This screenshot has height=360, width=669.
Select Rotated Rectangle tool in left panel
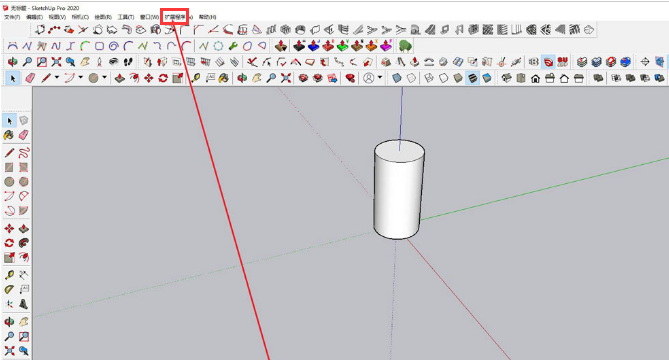24,167
